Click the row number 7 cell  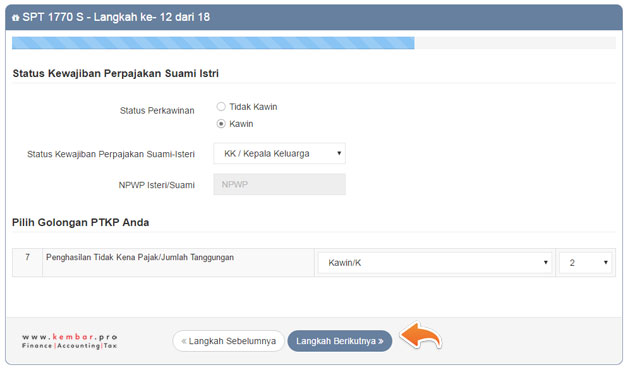point(27,263)
